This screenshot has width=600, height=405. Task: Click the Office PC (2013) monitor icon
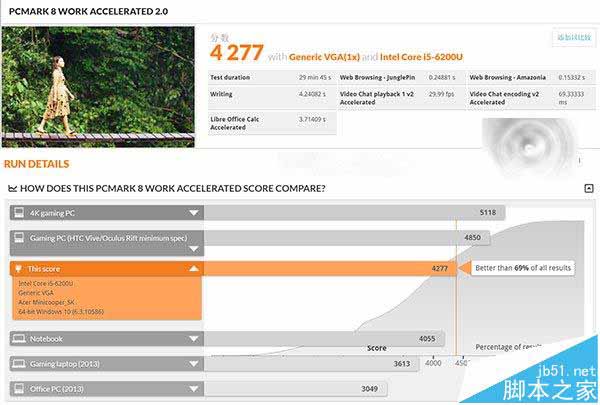click(19, 389)
